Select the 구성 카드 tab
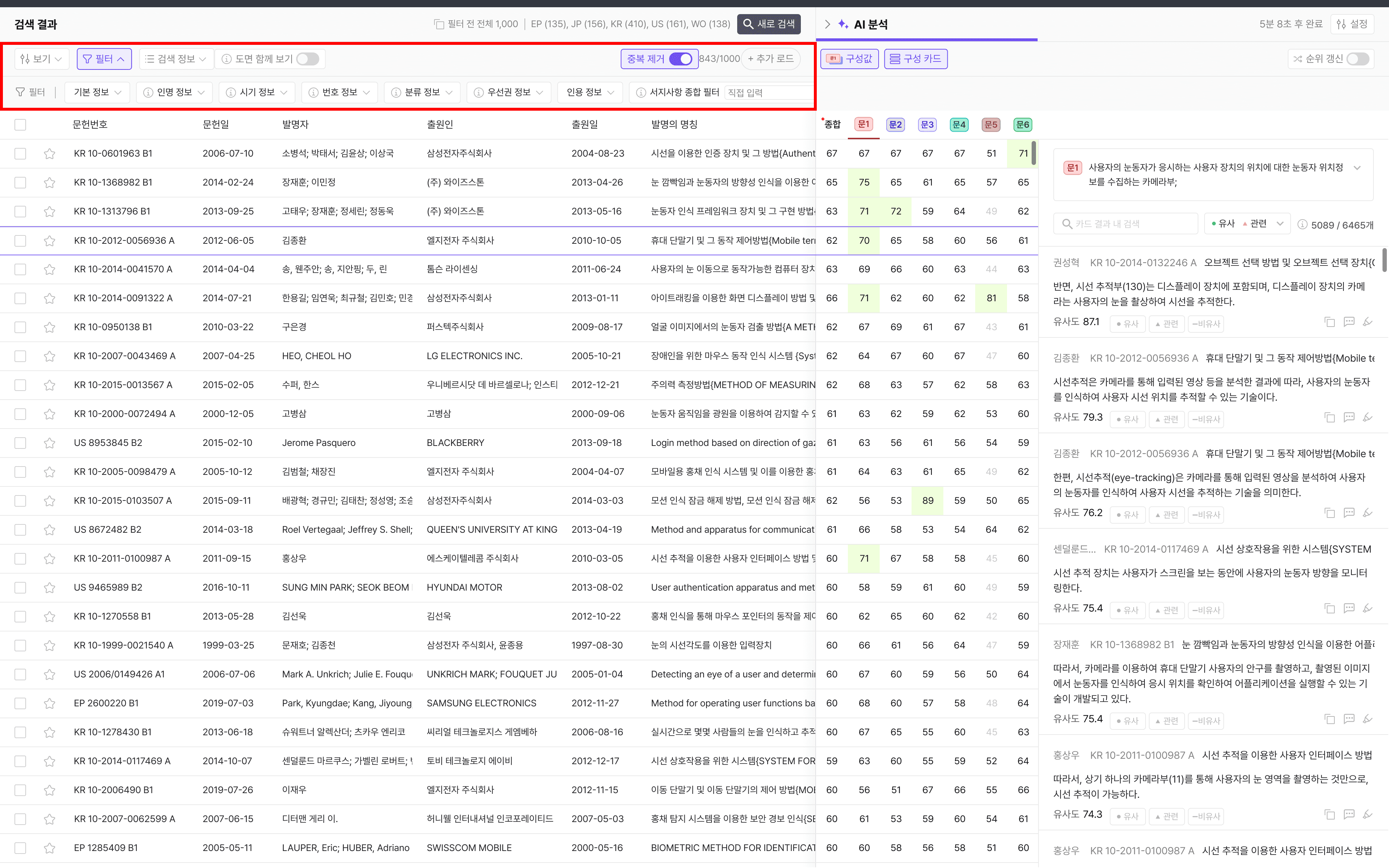1389x868 pixels. click(x=916, y=59)
